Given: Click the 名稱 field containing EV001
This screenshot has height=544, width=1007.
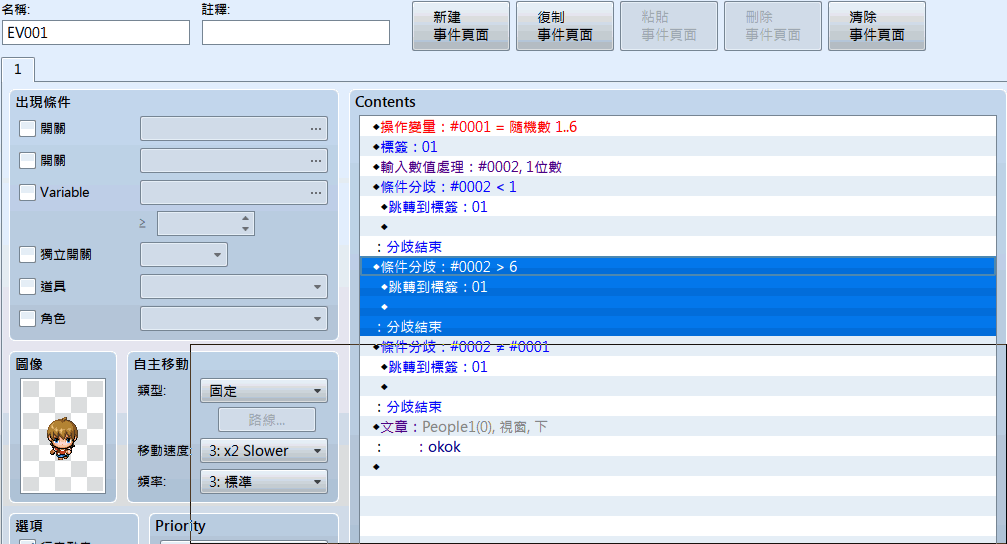Looking at the screenshot, I should (96, 33).
